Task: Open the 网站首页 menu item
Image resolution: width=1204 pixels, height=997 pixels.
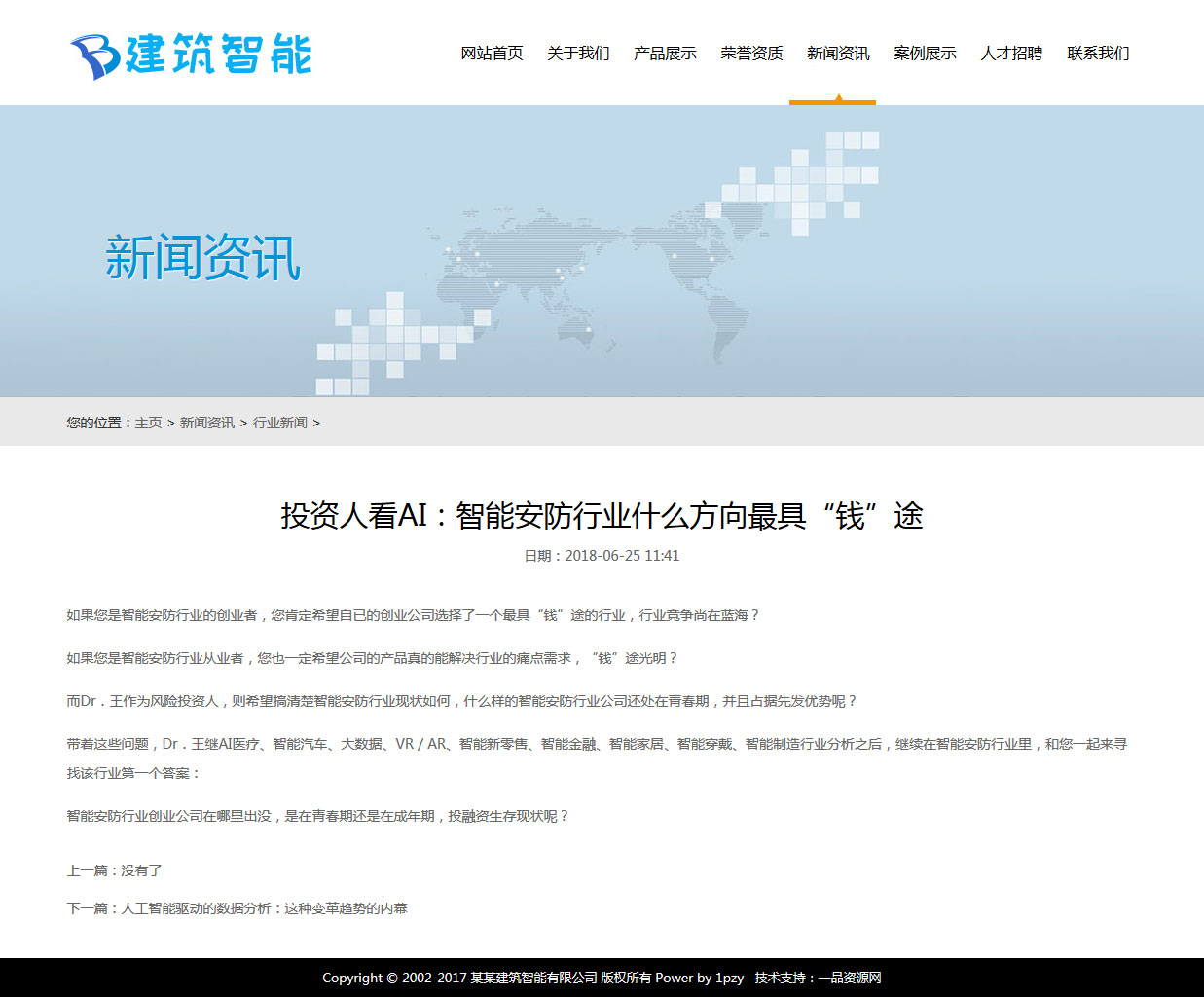Action: pyautogui.click(x=492, y=54)
